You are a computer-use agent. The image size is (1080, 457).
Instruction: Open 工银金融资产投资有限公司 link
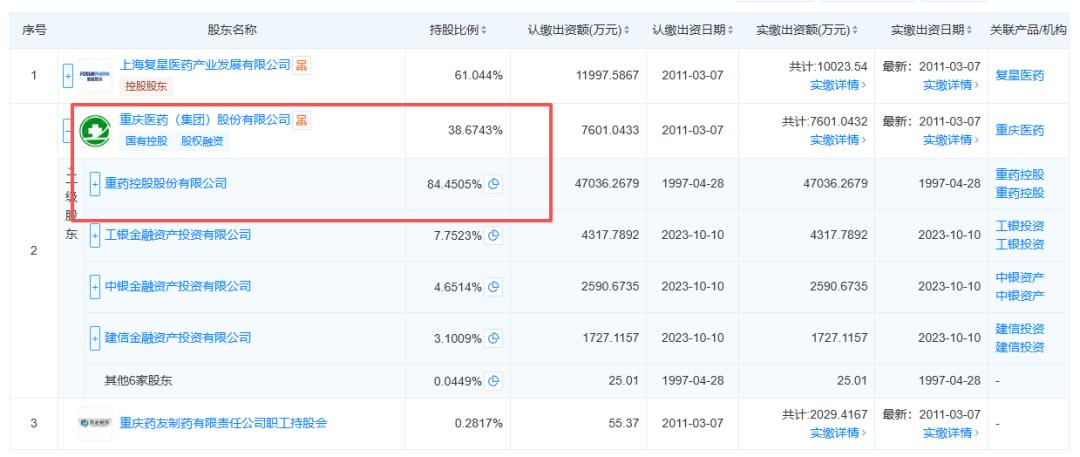point(178,235)
